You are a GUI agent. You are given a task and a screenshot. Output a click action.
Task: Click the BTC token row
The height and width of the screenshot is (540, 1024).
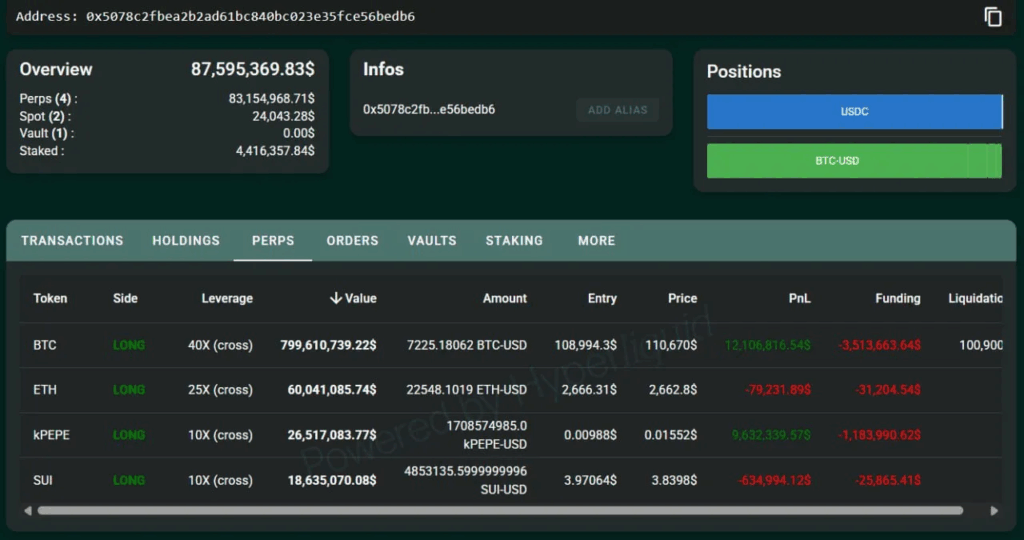45,345
